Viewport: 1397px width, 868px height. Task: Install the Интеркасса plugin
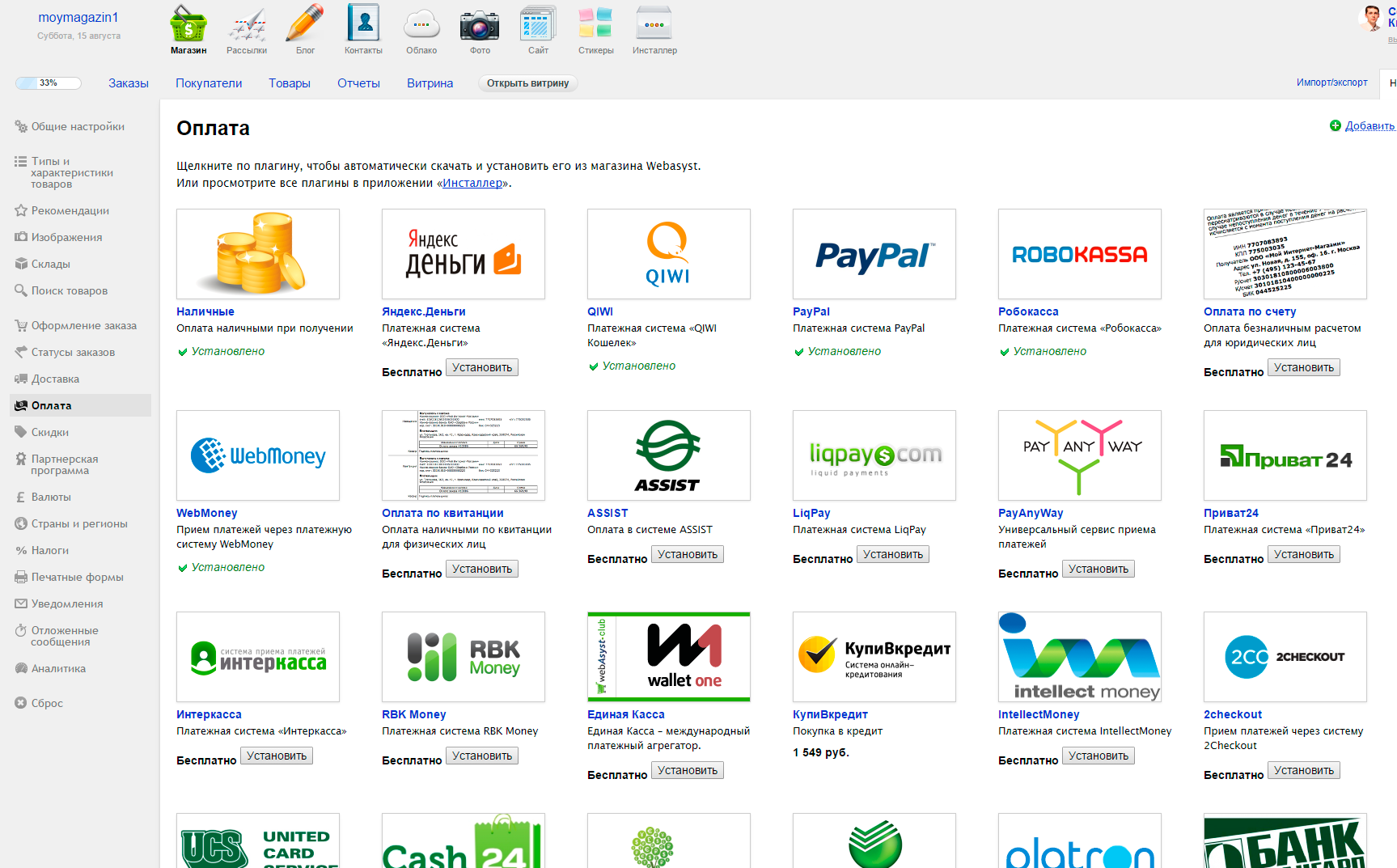click(x=277, y=756)
